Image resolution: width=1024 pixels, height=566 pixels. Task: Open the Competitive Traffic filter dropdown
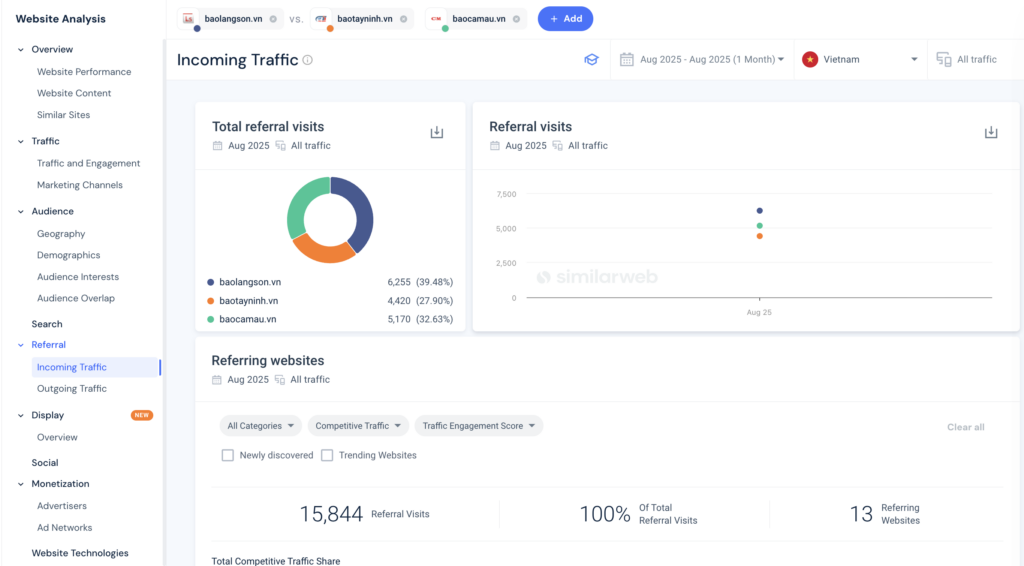tap(358, 426)
